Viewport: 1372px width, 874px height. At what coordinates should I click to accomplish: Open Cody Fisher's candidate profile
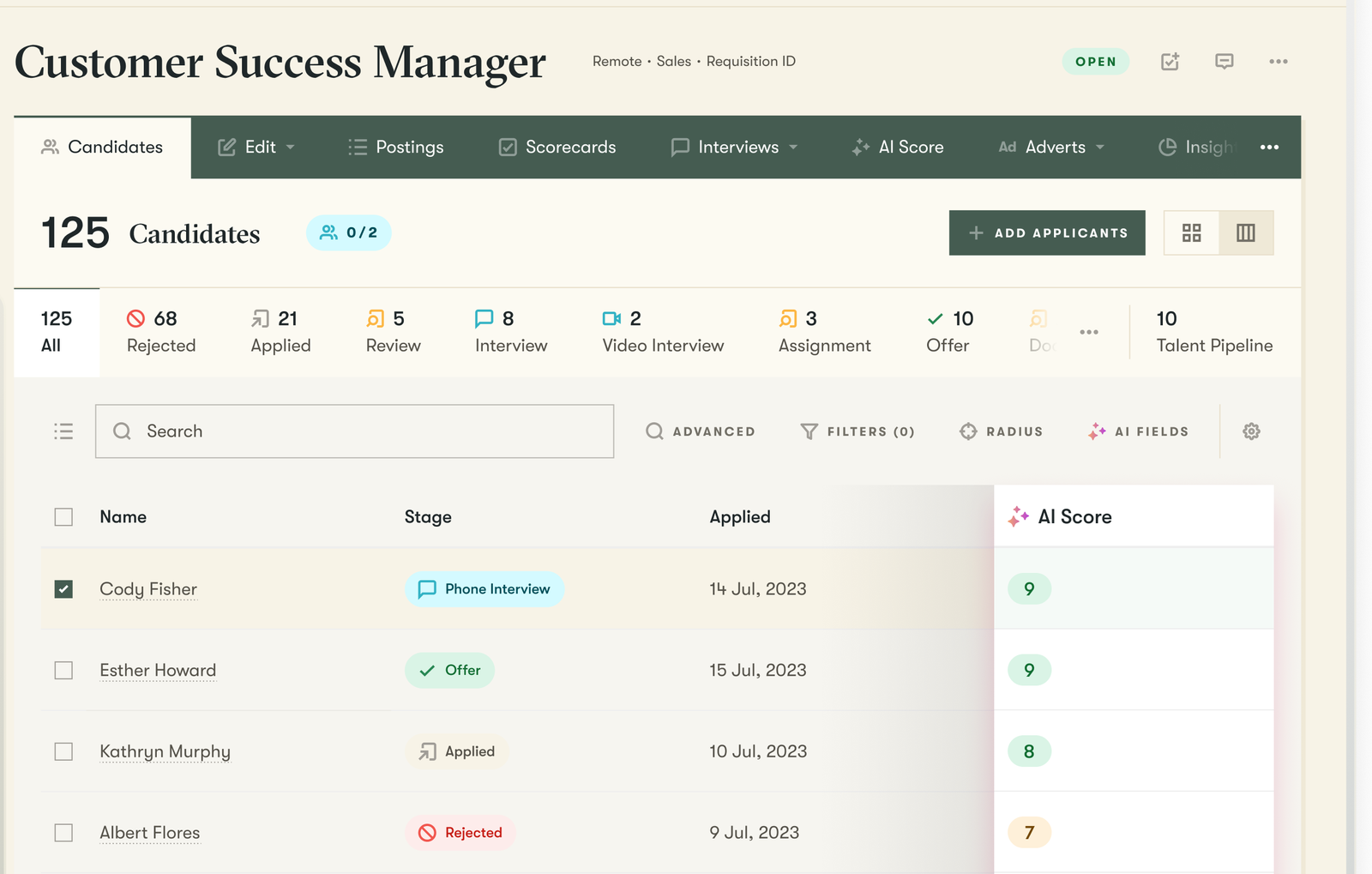pos(148,589)
